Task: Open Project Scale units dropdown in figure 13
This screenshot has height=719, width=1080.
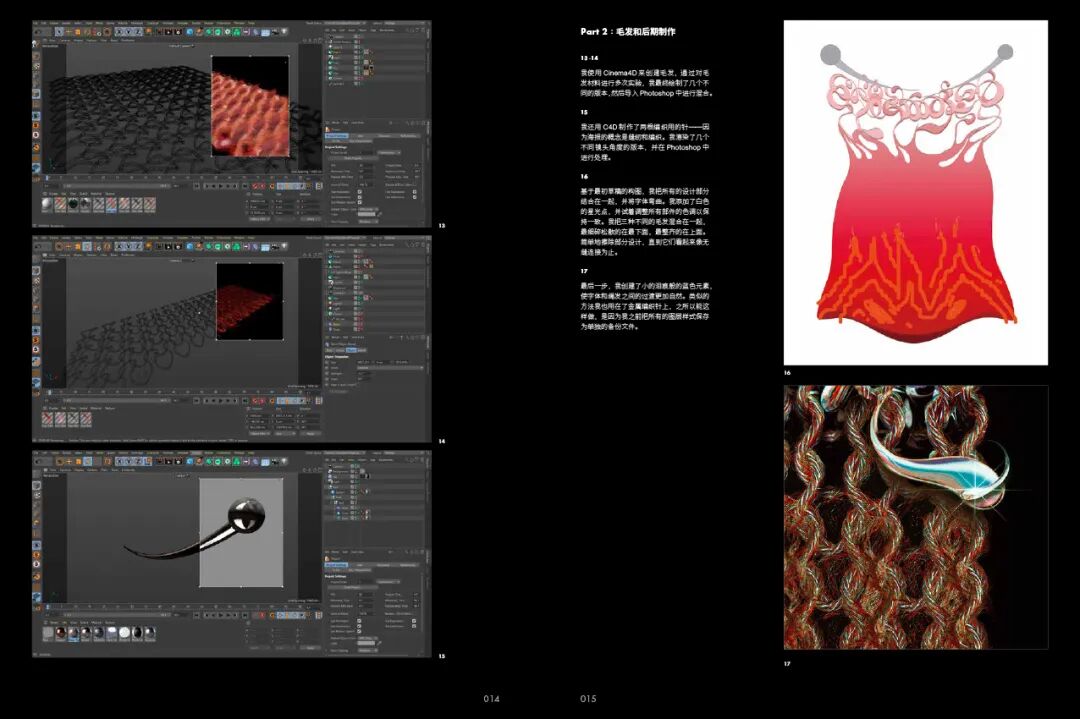Action: pos(389,153)
